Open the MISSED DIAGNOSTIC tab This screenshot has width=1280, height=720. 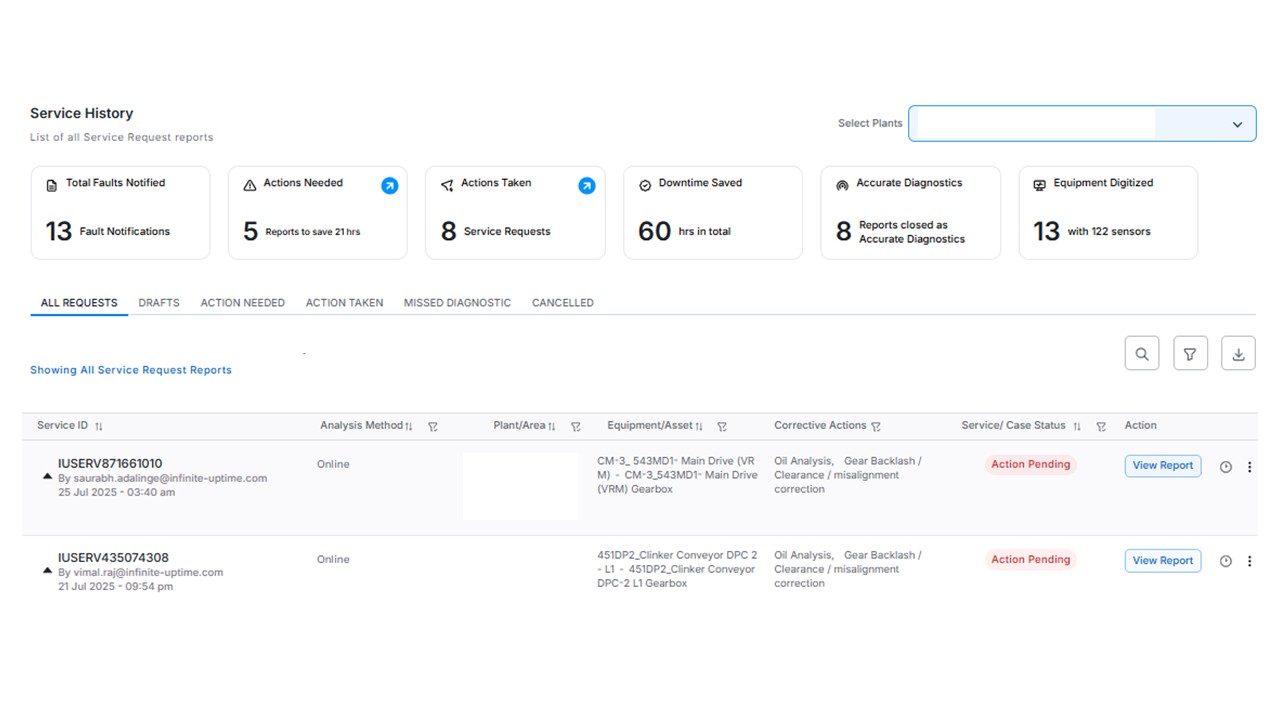(x=457, y=302)
